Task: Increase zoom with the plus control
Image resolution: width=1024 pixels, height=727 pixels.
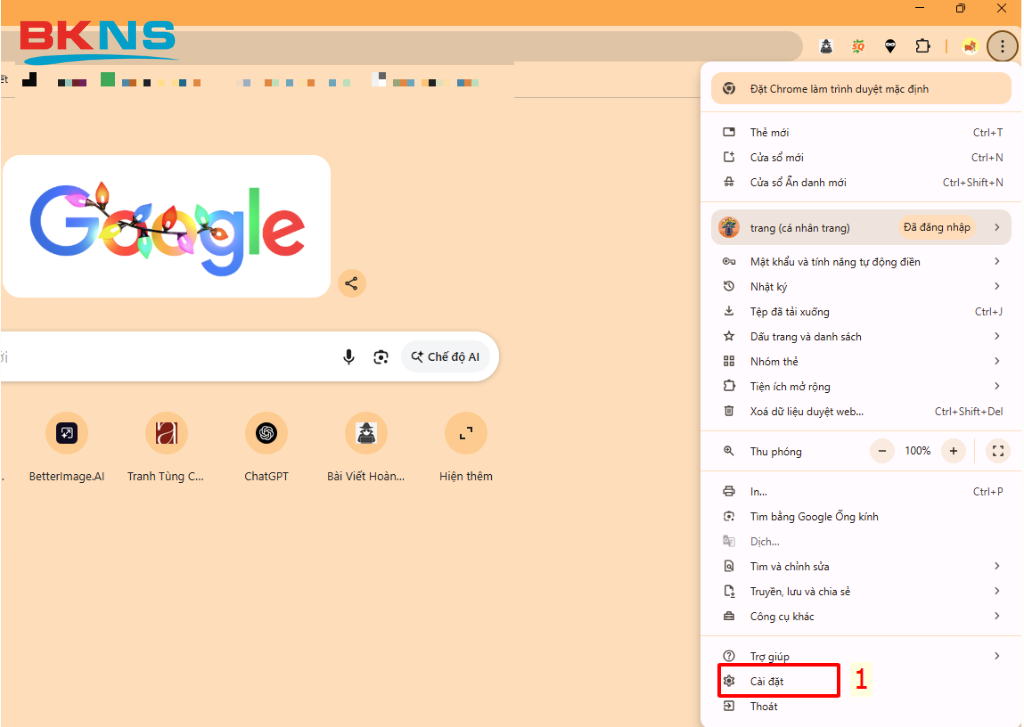Action: pos(953,451)
